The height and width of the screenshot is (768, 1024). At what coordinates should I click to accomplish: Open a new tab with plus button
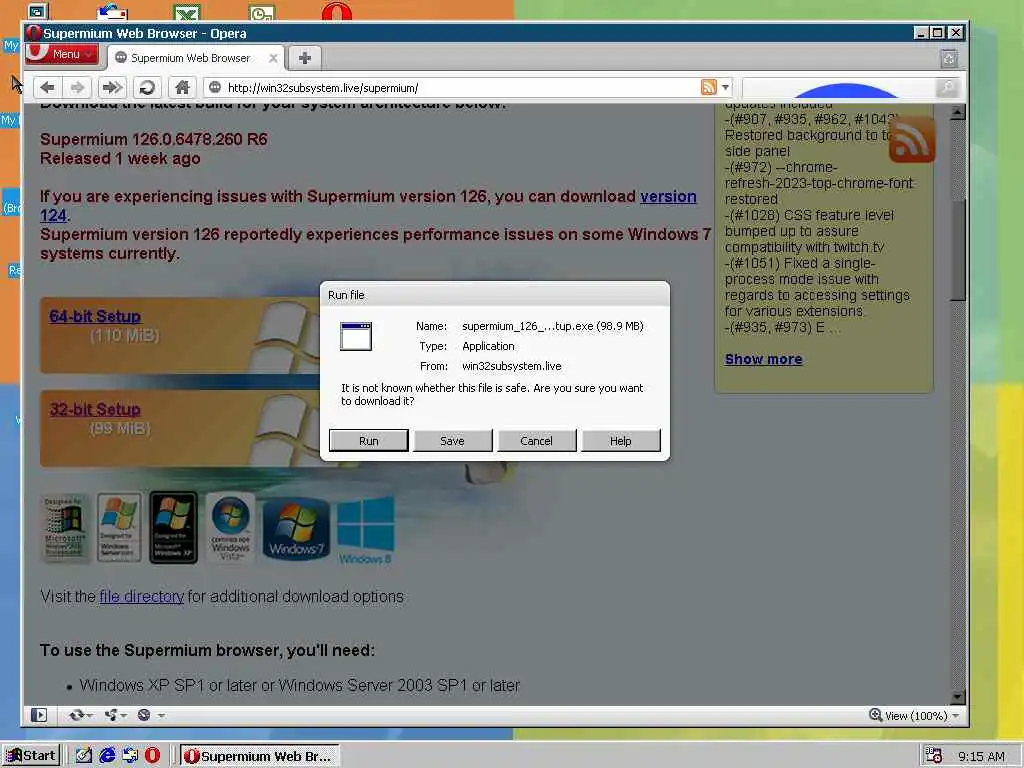click(304, 58)
